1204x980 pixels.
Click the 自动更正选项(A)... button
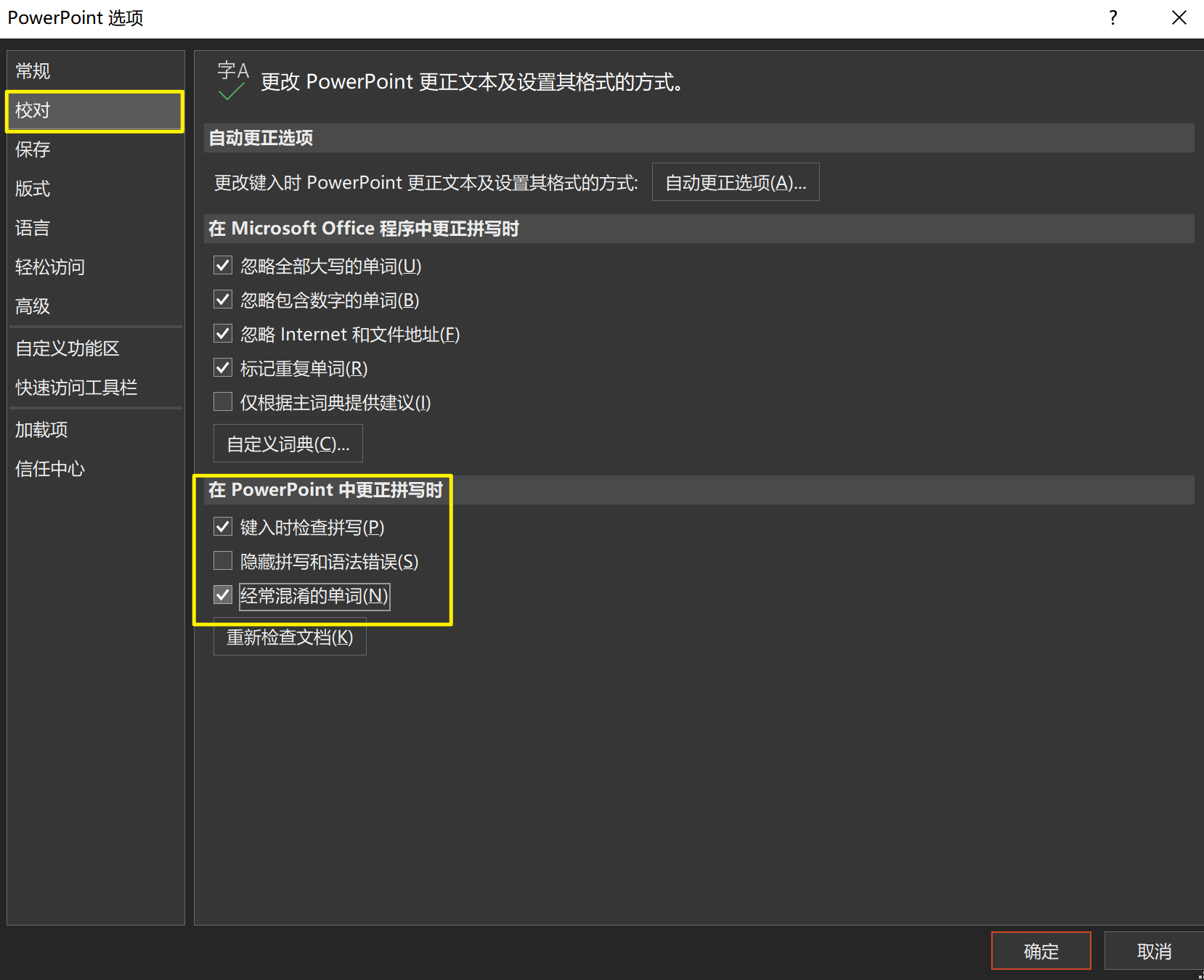(736, 182)
